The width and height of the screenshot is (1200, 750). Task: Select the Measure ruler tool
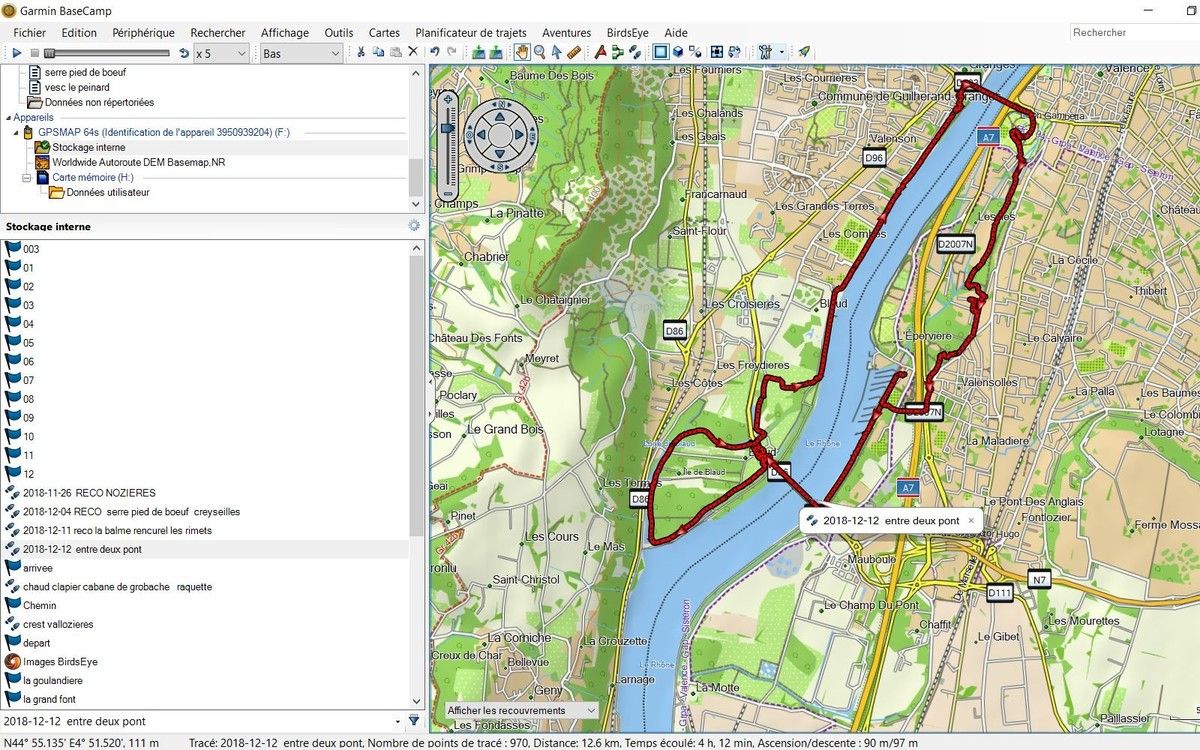tap(574, 52)
